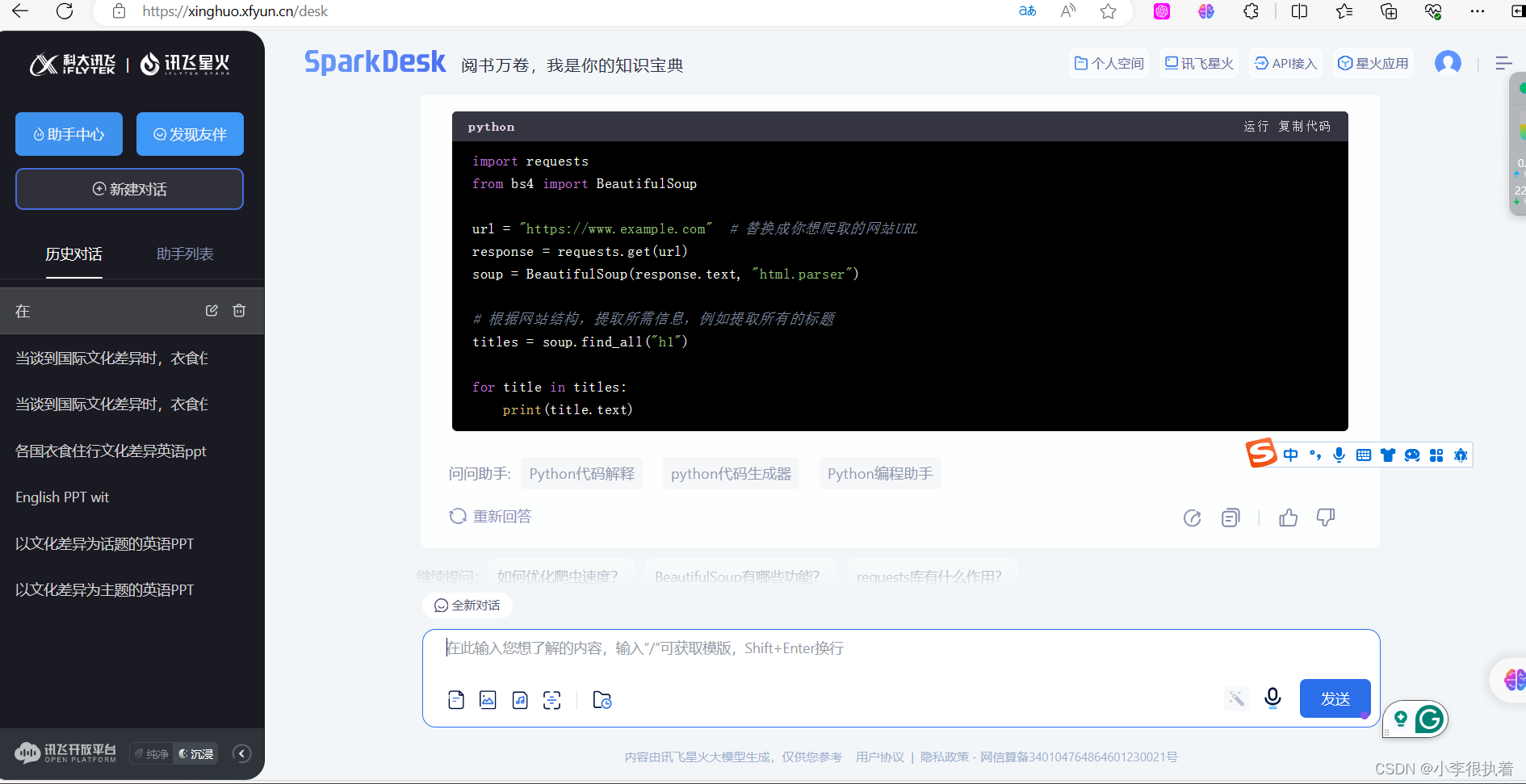Open the hamburger menu at top right
This screenshot has width=1526, height=784.
(1503, 63)
